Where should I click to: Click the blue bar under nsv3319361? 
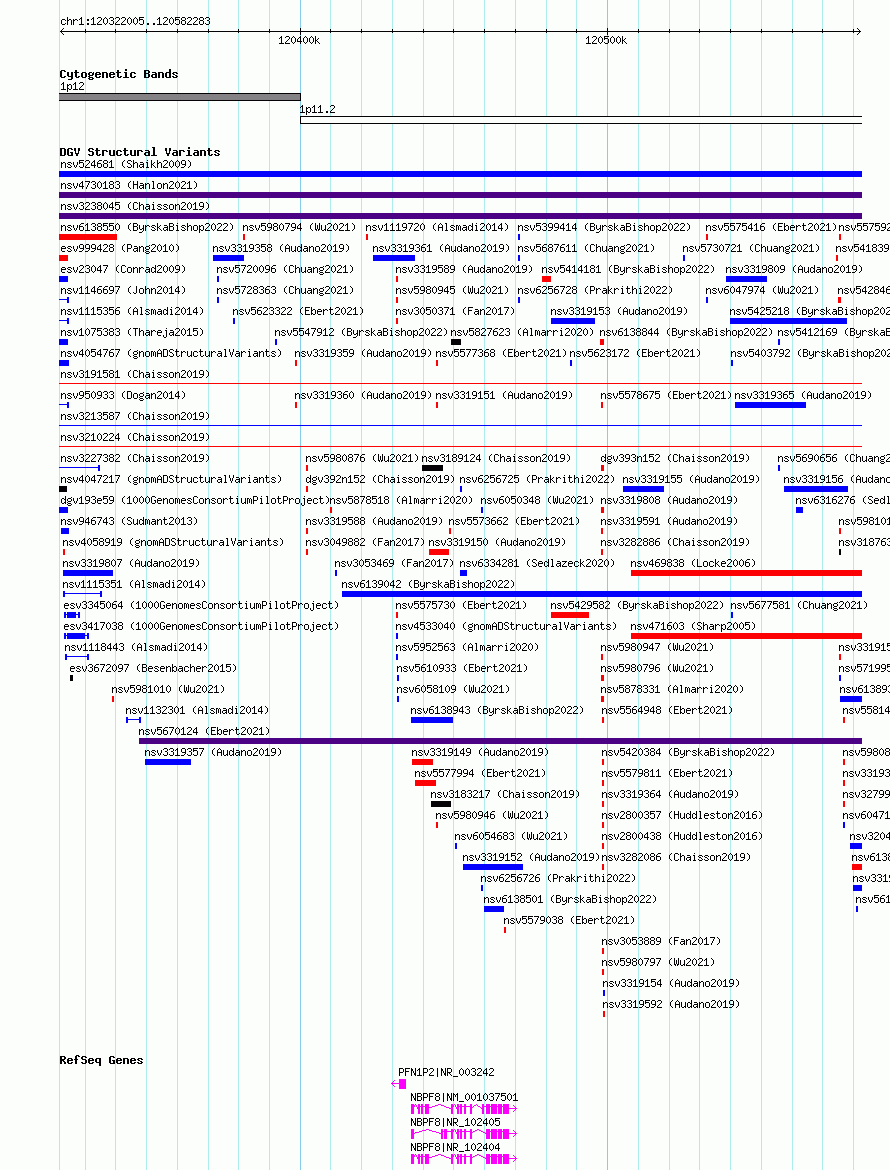(394, 257)
